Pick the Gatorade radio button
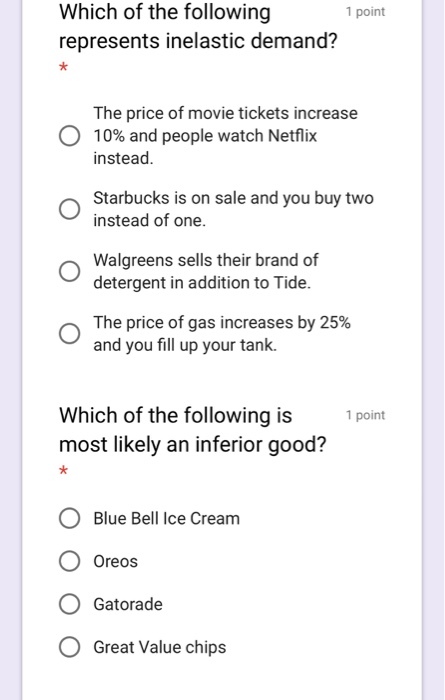Image resolution: width=445 pixels, height=700 pixels. click(x=70, y=604)
